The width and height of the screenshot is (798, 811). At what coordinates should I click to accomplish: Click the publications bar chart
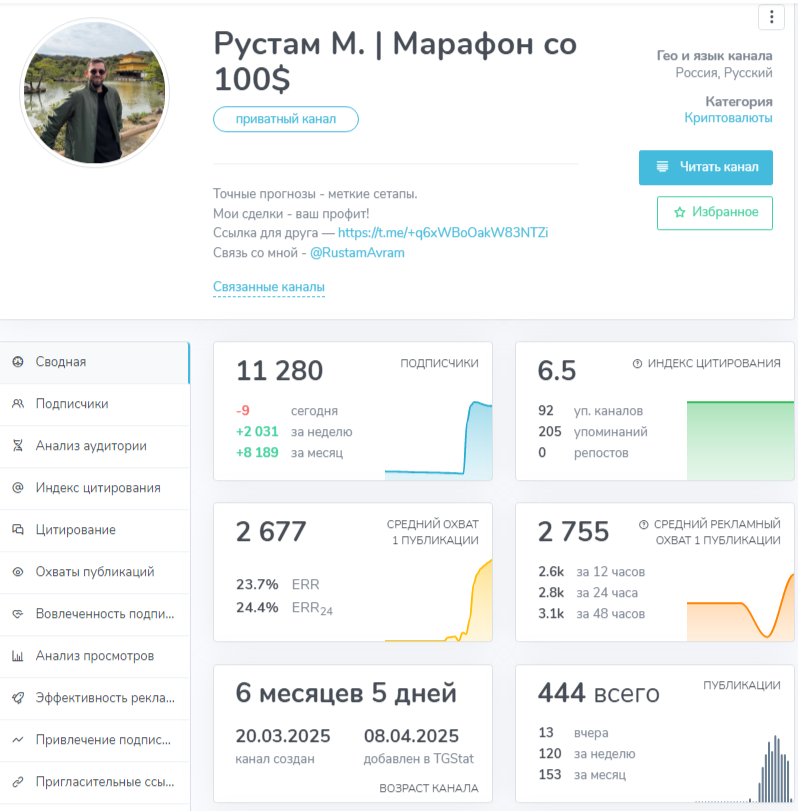pyautogui.click(x=745, y=768)
